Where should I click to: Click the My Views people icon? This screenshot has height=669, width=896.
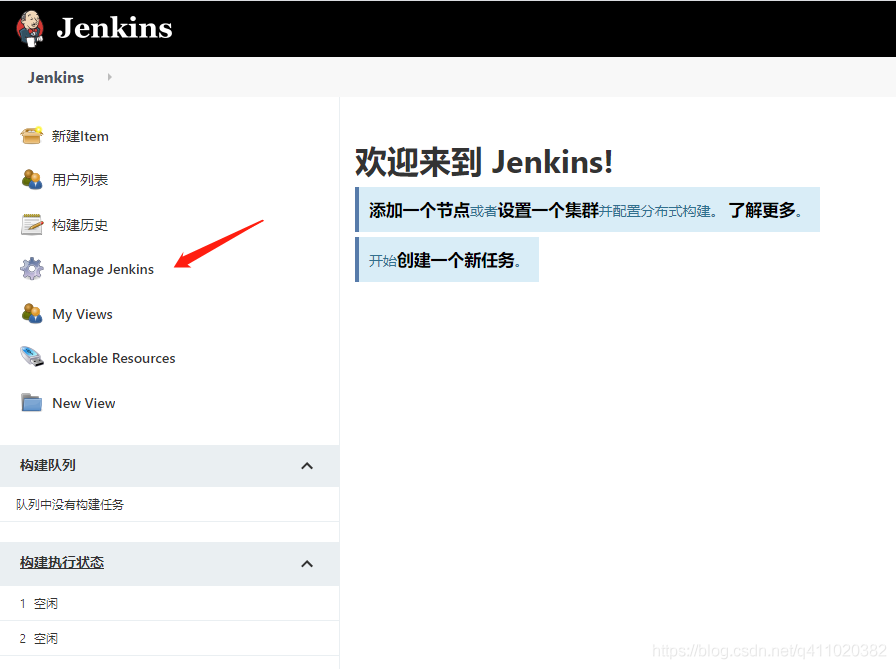pyautogui.click(x=31, y=313)
